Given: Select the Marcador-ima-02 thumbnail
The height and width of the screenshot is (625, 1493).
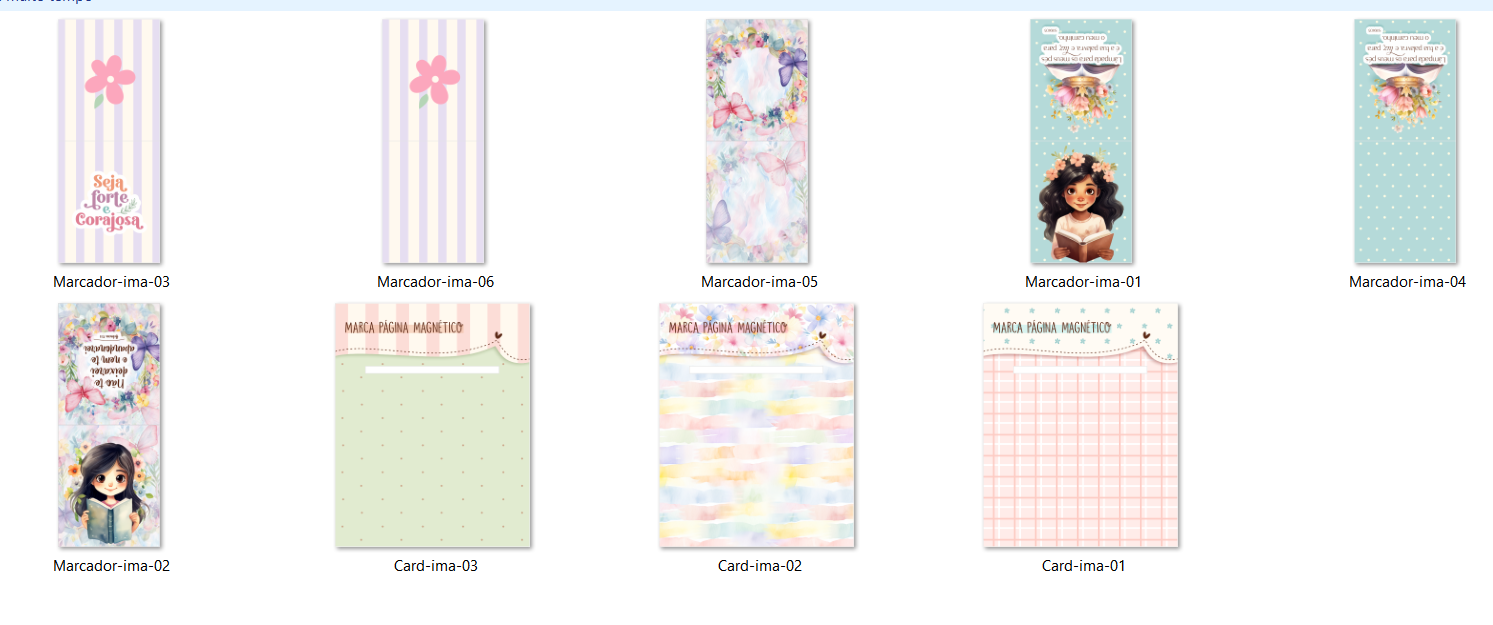Looking at the screenshot, I should click(x=110, y=425).
